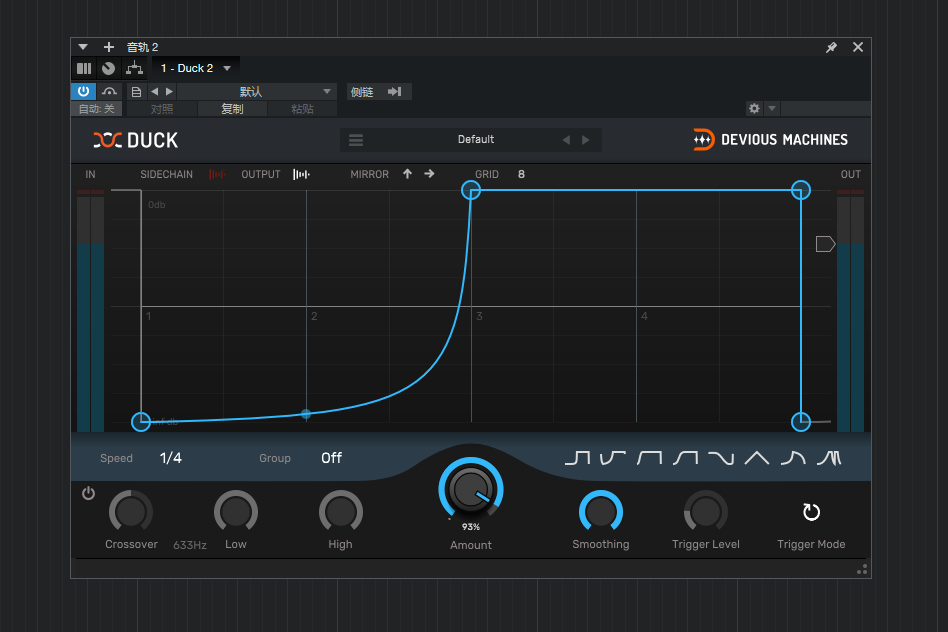
Task: Open the '1 - Duck 2' insert dropdown
Action: 227,68
